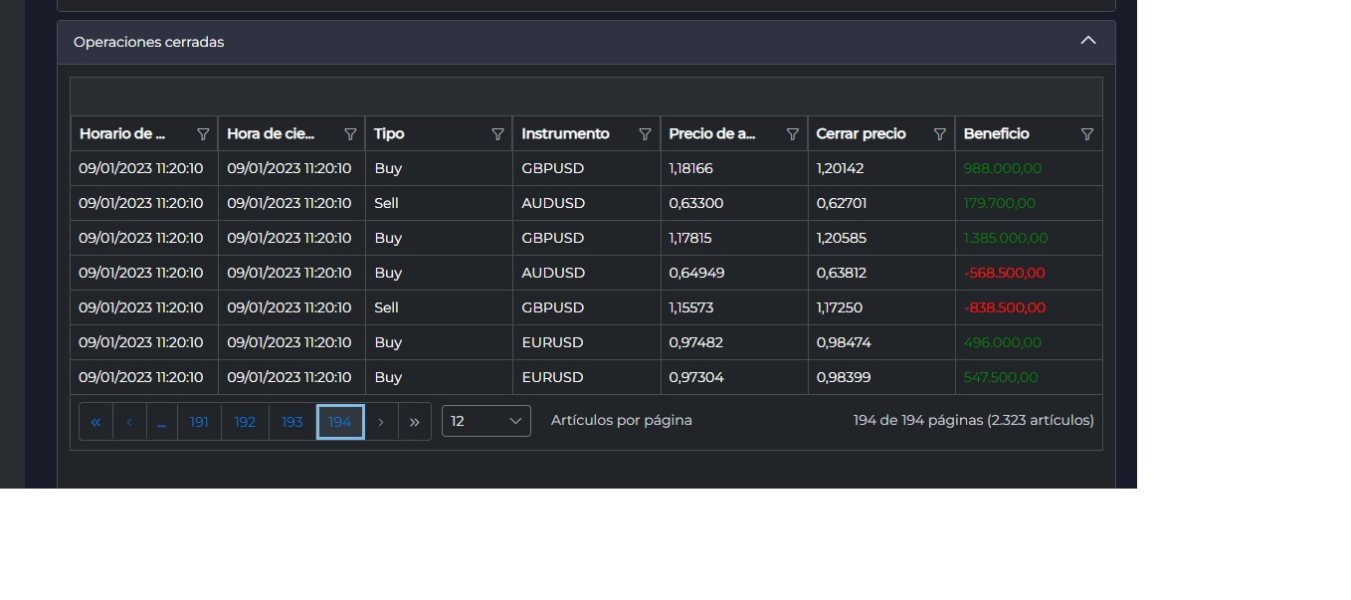This screenshot has width=1351, height=600.
Task: Open filter for Hora de cie... column
Action: pyautogui.click(x=350, y=134)
